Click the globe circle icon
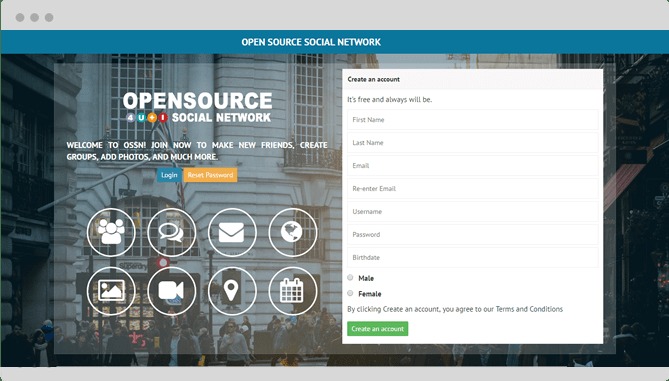 point(293,232)
